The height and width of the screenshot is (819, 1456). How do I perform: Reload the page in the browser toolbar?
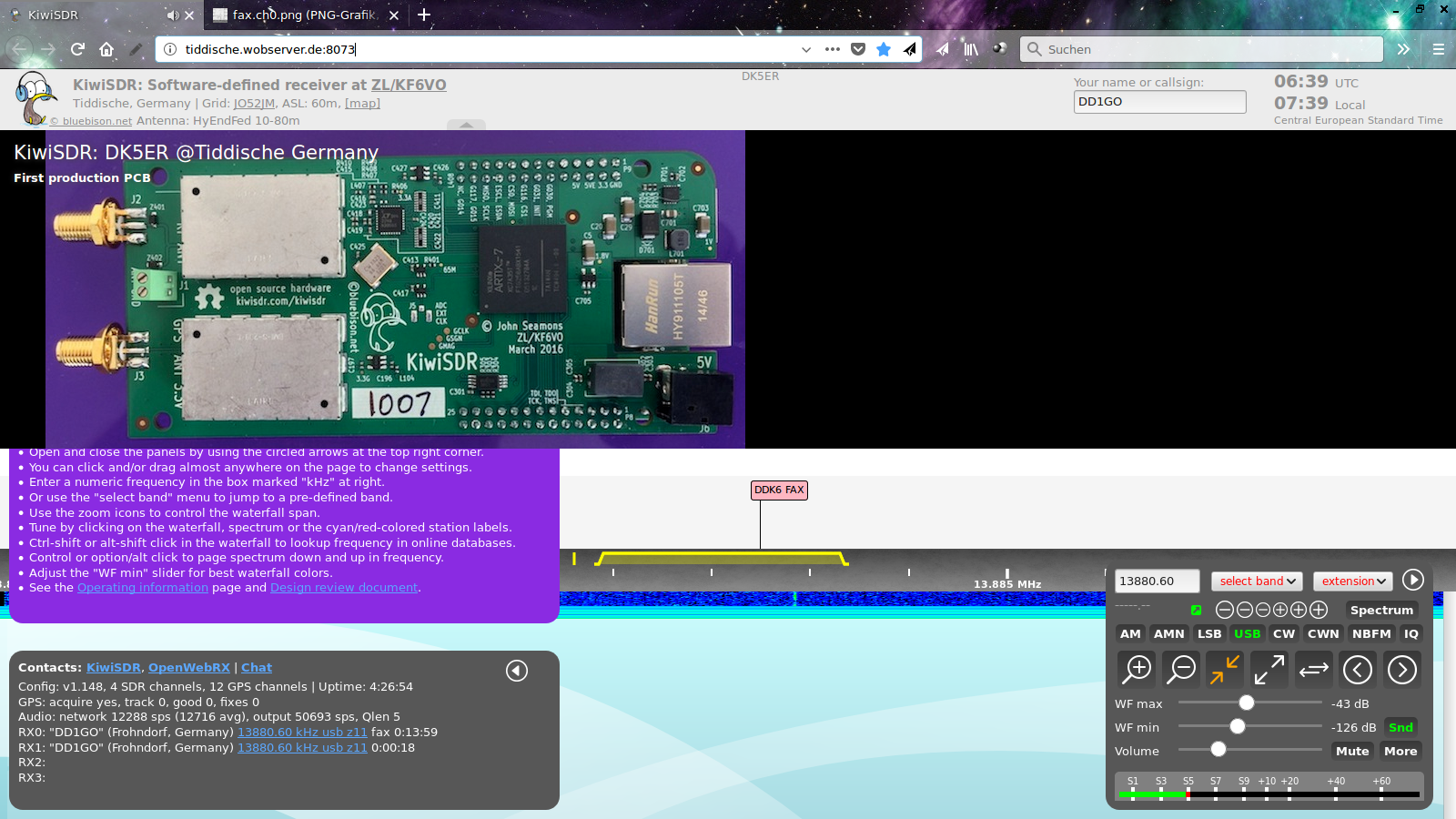[x=77, y=49]
